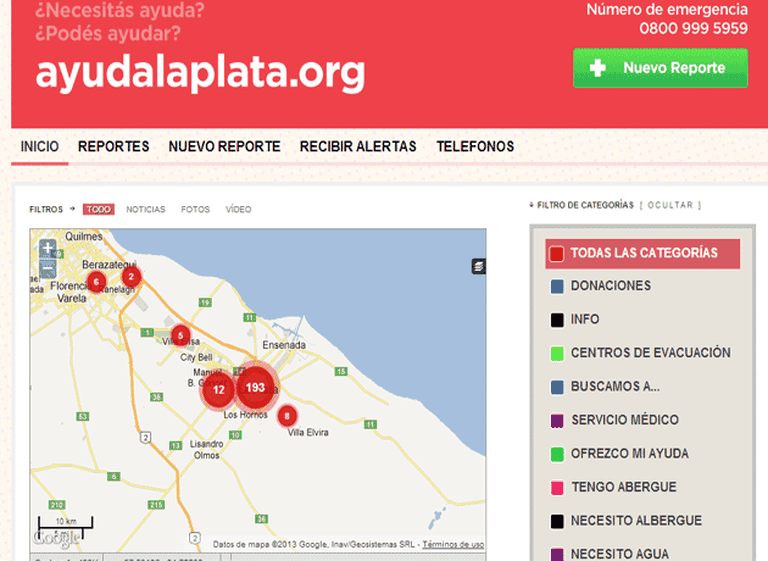Open the Términos de uso map link
The height and width of the screenshot is (561, 768).
[x=453, y=544]
